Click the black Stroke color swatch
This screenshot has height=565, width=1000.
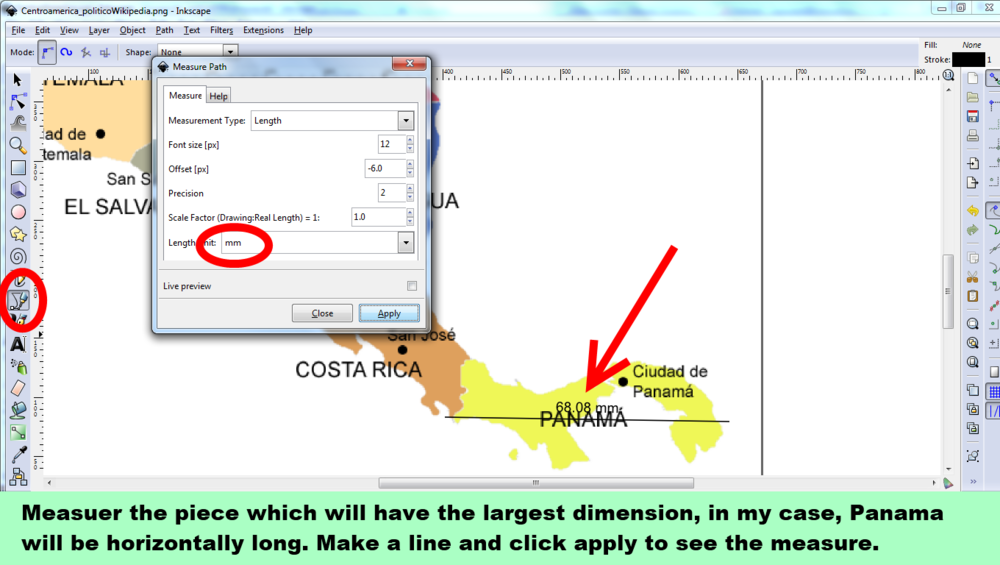click(967, 60)
